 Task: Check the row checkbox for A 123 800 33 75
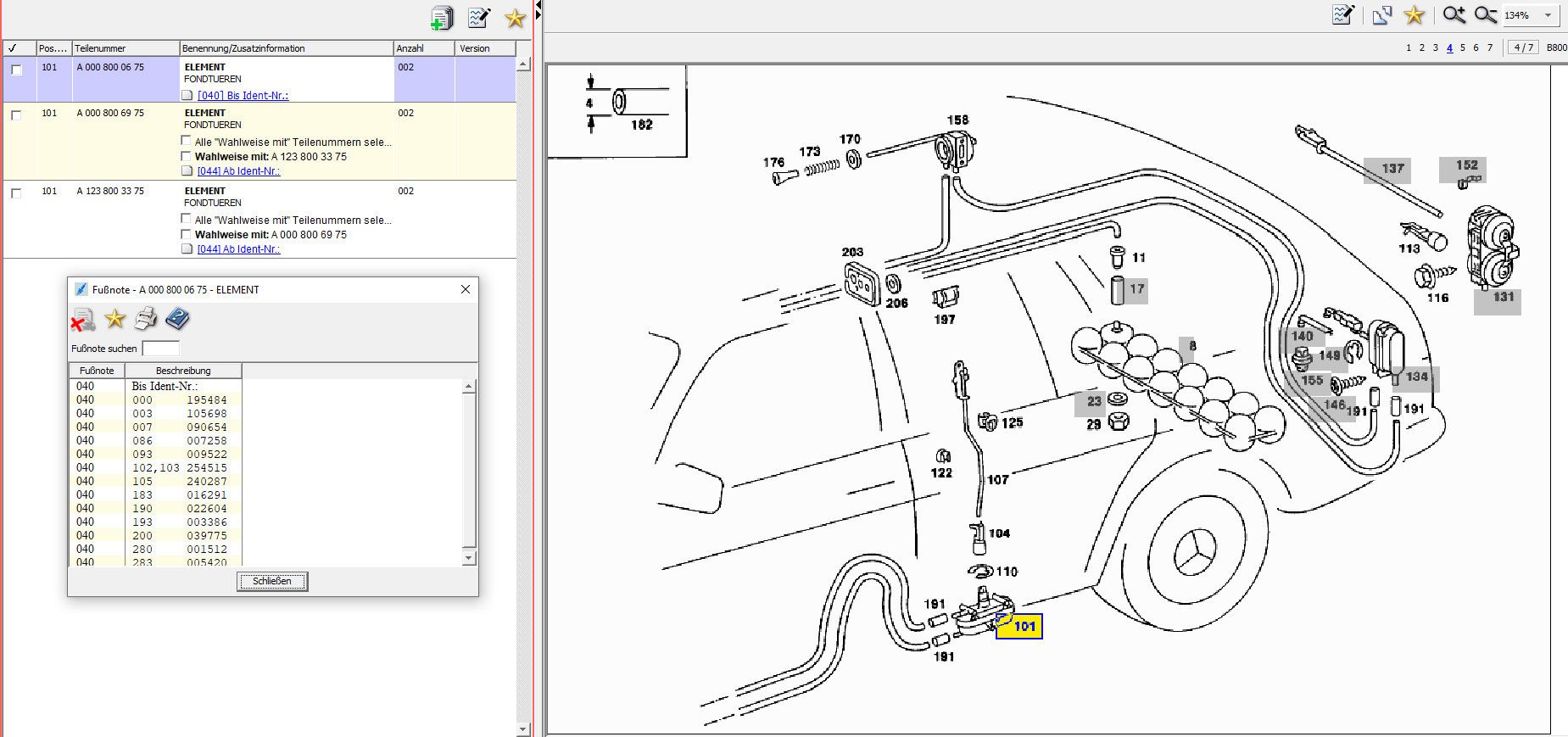click(x=16, y=193)
